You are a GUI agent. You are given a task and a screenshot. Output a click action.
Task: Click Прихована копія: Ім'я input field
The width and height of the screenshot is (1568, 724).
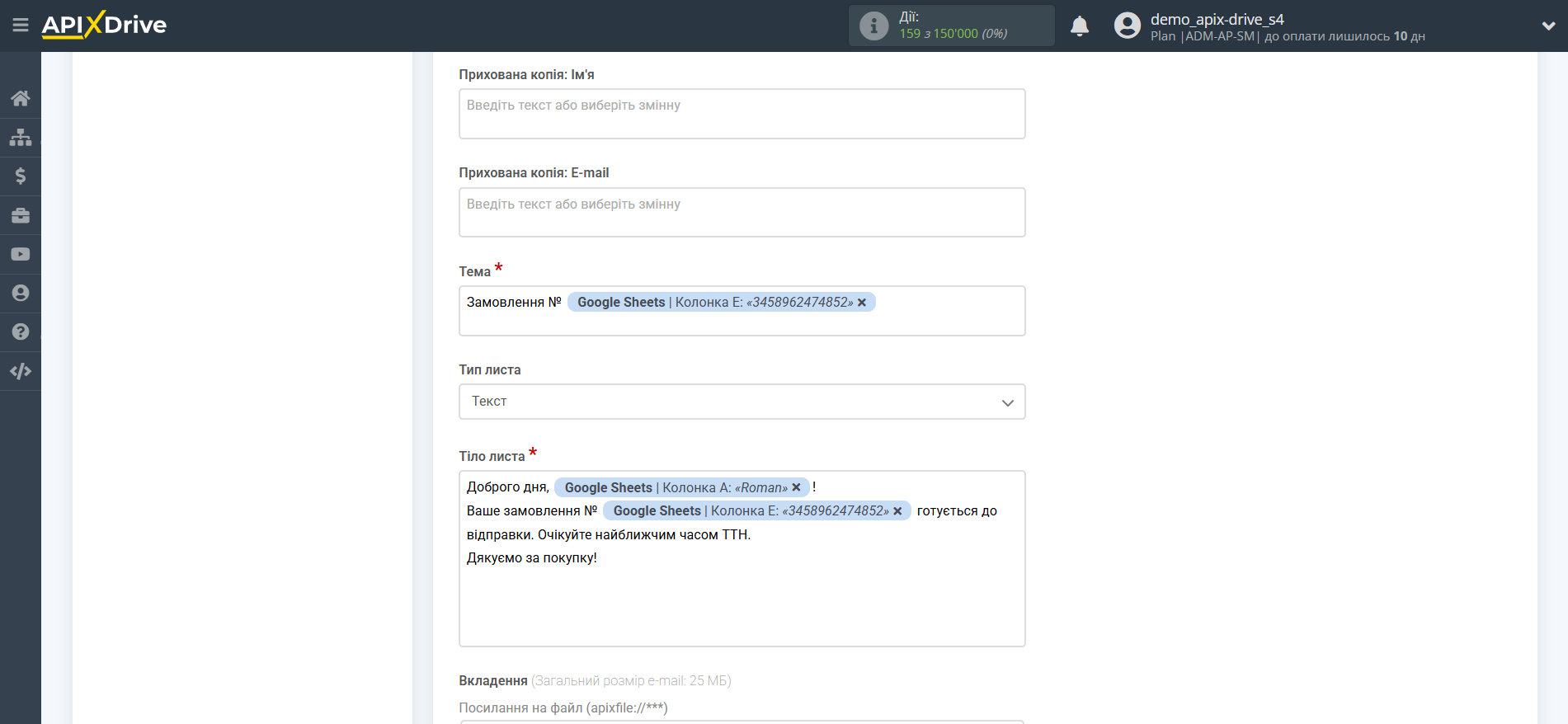742,114
